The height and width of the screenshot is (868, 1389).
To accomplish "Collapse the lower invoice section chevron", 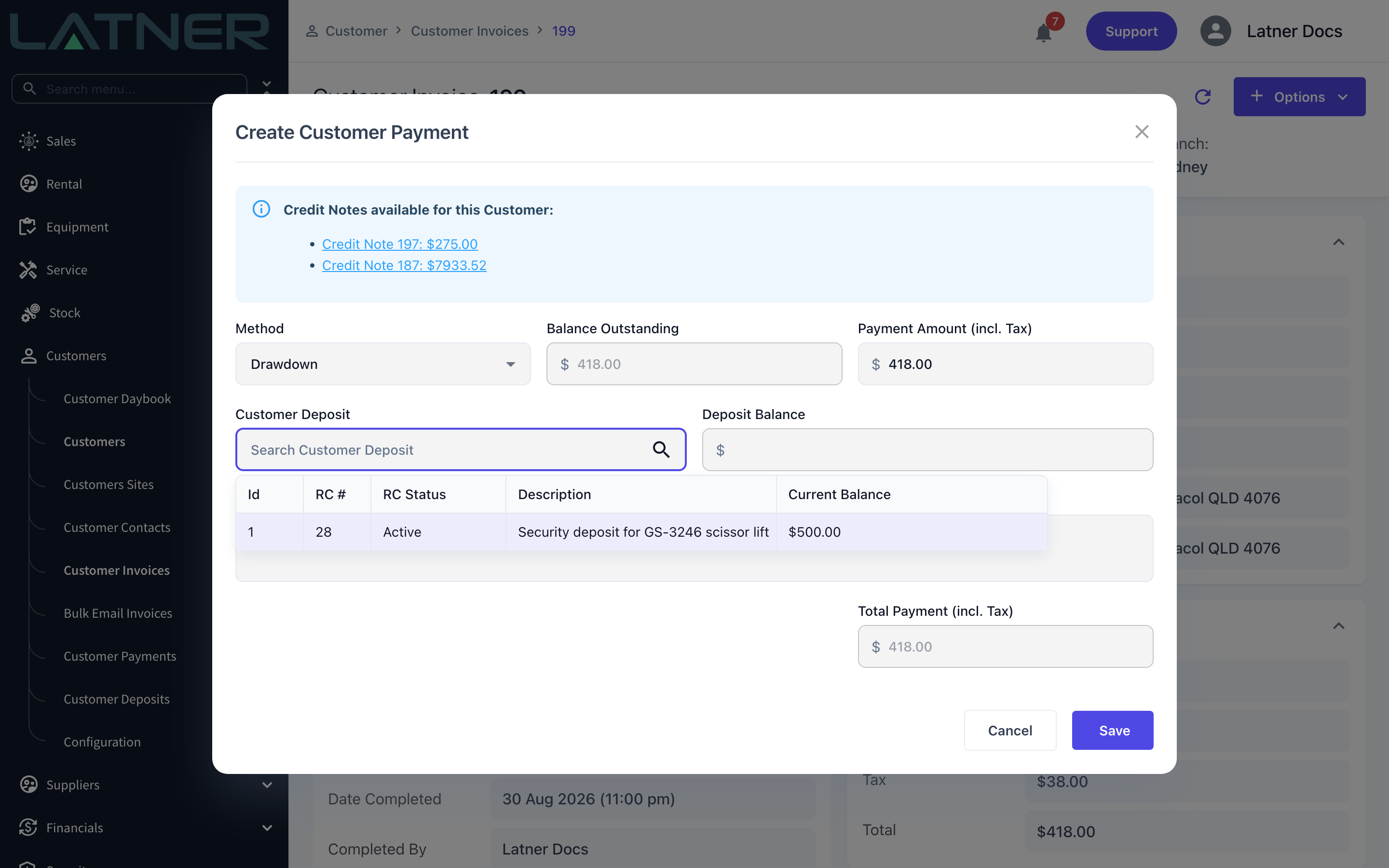I will (x=1338, y=626).
